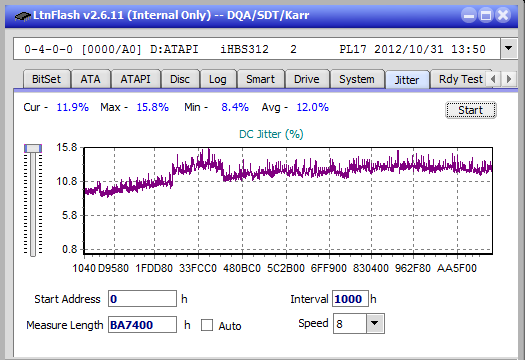Click the Measure Length input field
This screenshot has width=525, height=360.
[142, 325]
